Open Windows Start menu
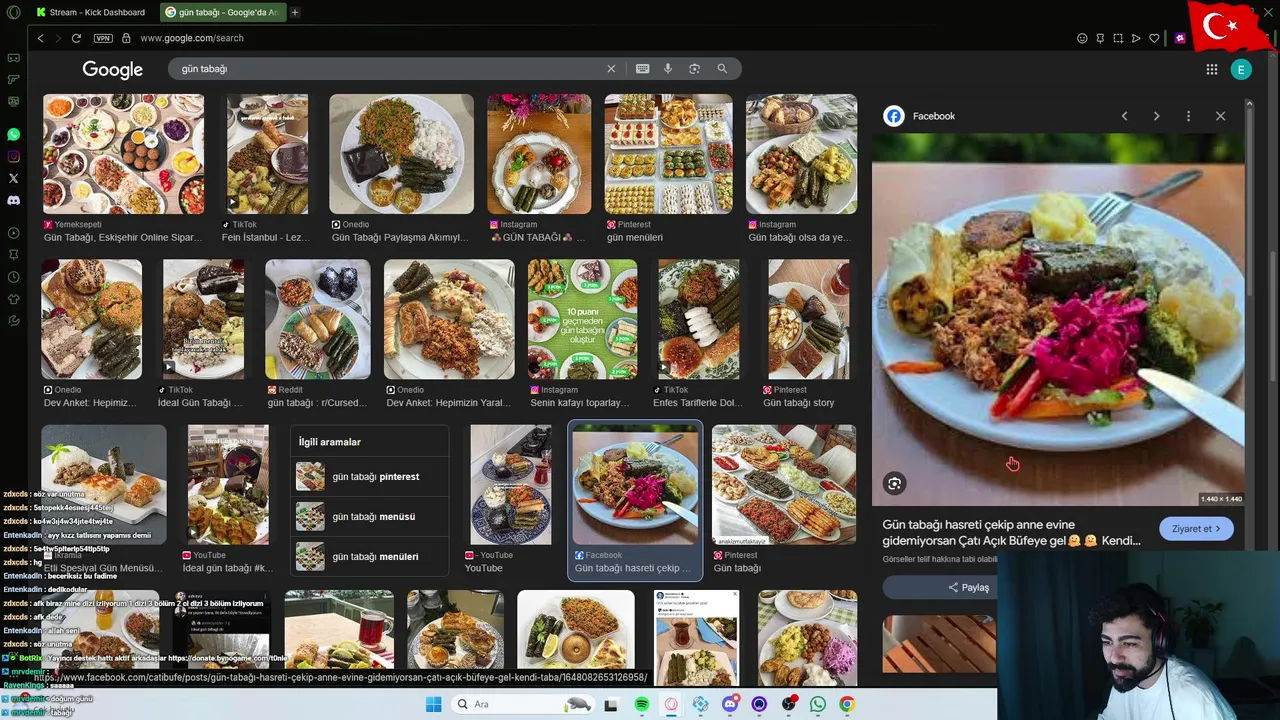Viewport: 1280px width, 720px height. (x=433, y=705)
